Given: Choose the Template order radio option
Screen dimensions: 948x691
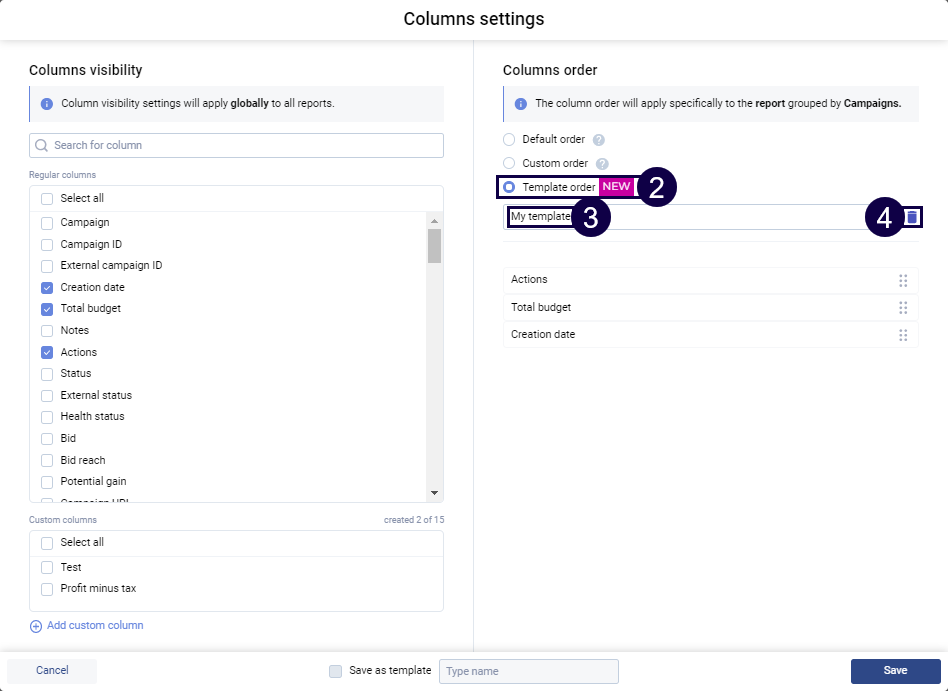Looking at the screenshot, I should tap(509, 187).
